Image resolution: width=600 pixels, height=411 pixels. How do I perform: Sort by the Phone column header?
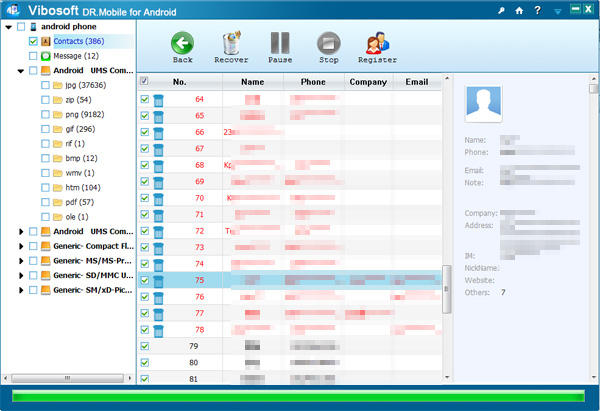tap(313, 82)
